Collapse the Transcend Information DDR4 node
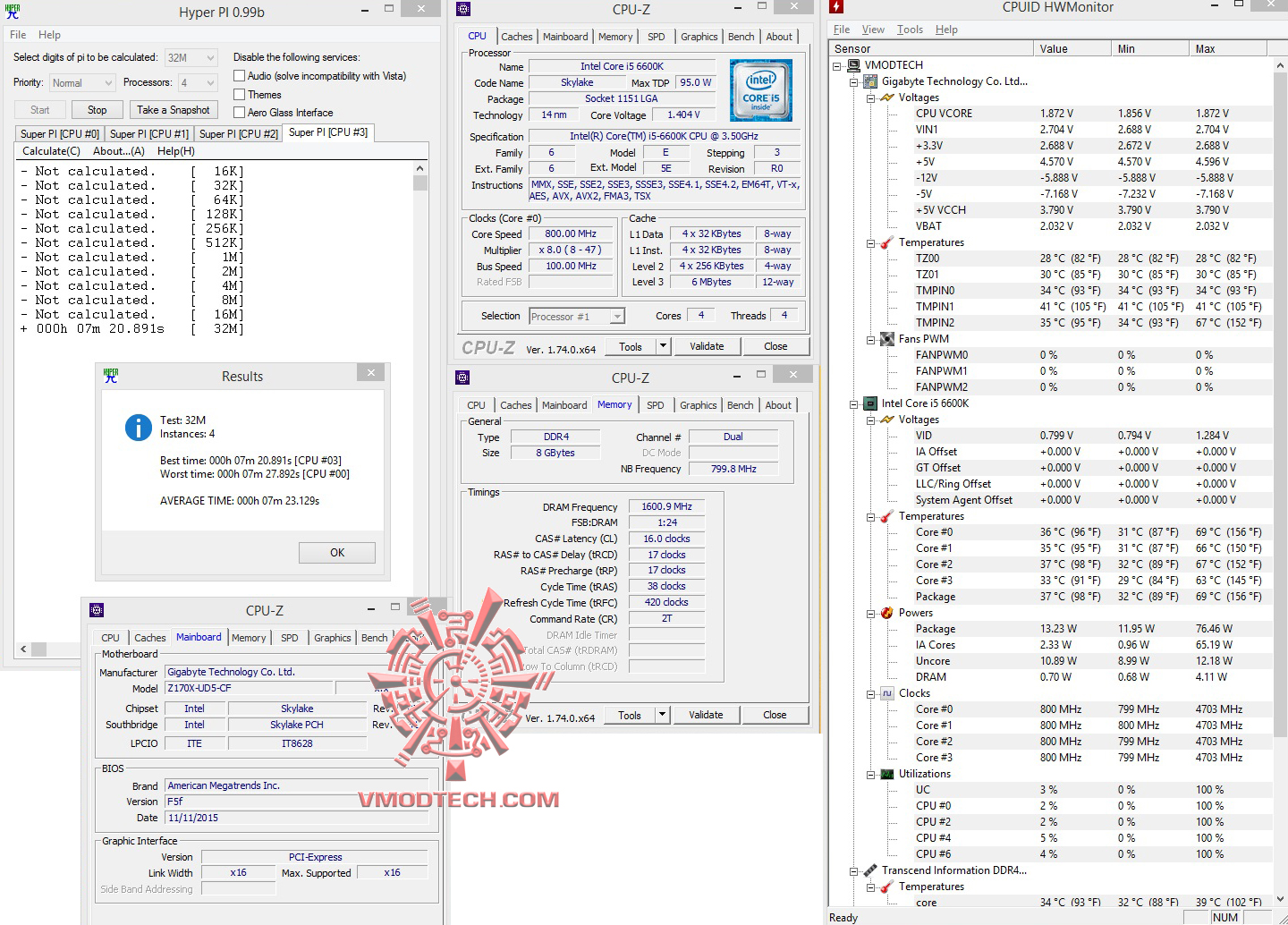This screenshot has width=1288, height=925. point(854,870)
